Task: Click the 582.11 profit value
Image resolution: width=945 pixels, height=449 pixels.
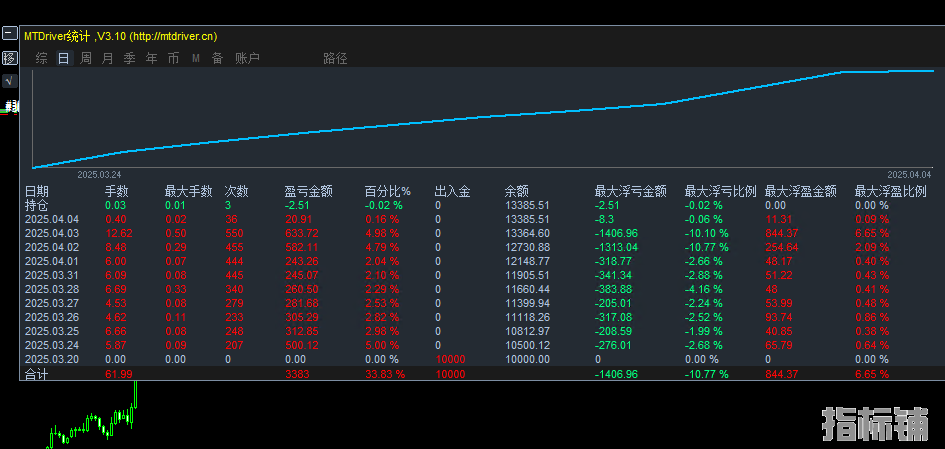Action: click(x=301, y=247)
